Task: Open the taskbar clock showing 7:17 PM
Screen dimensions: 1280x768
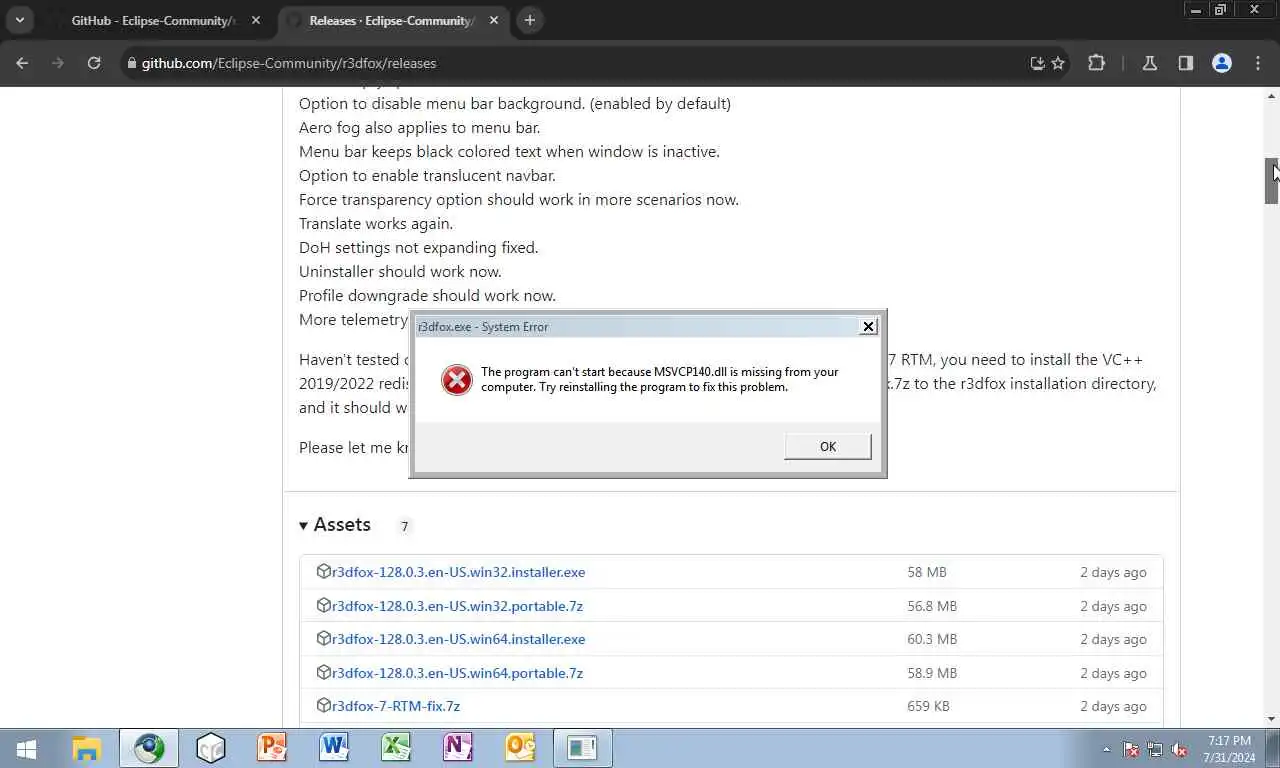Action: [x=1230, y=749]
